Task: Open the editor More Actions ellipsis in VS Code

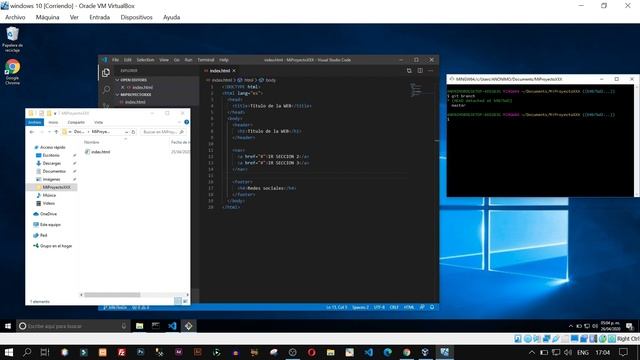Action: point(431,71)
